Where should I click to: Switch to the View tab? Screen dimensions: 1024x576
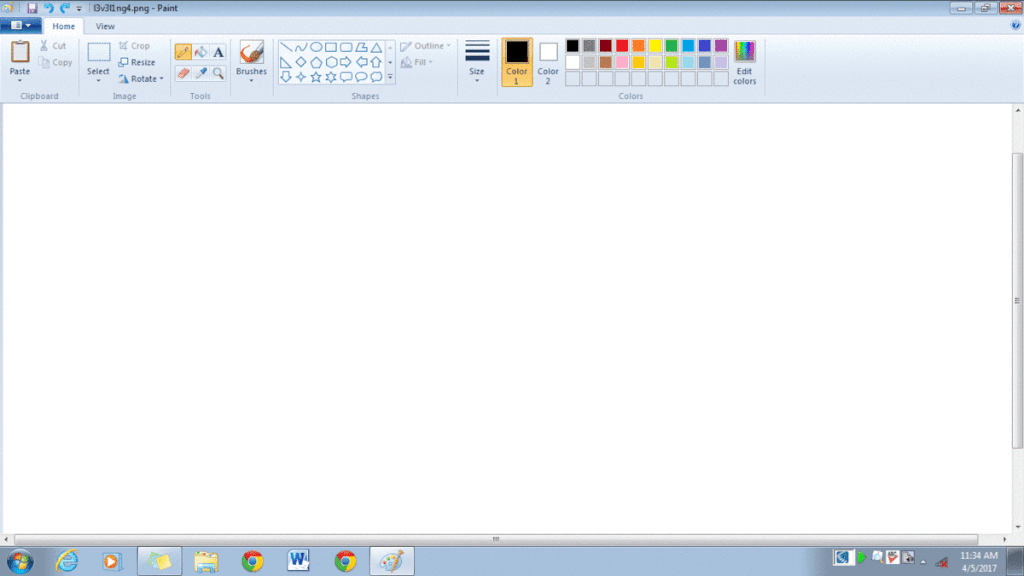coord(105,26)
